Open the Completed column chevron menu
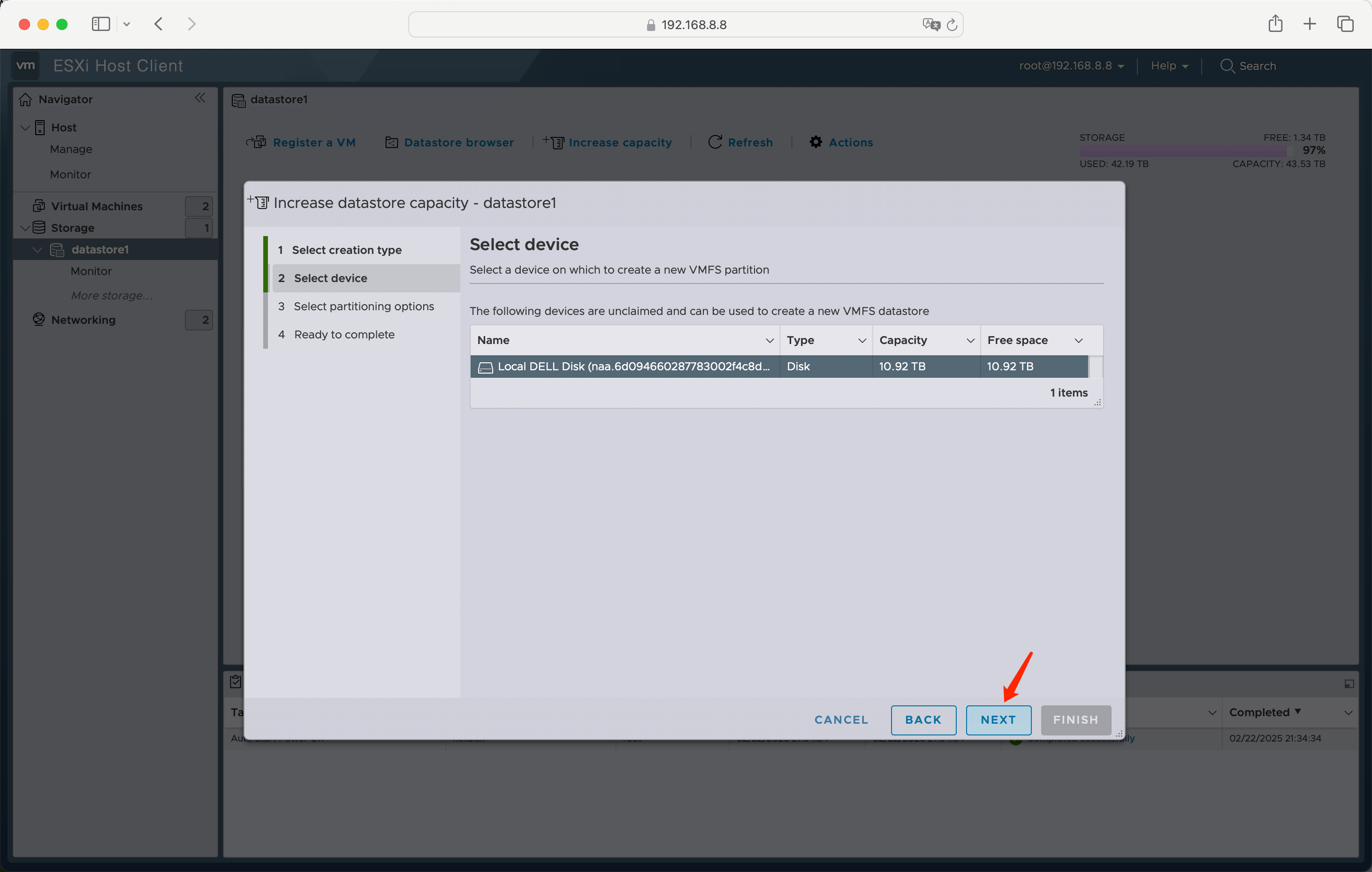 pos(1348,713)
